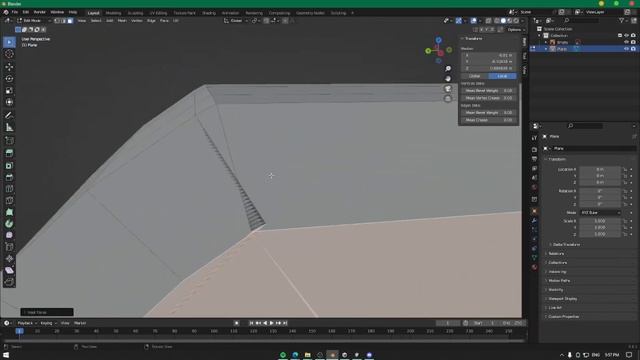The width and height of the screenshot is (640, 360).
Task: Click the move view hand icon
Action: pyautogui.click(x=448, y=78)
